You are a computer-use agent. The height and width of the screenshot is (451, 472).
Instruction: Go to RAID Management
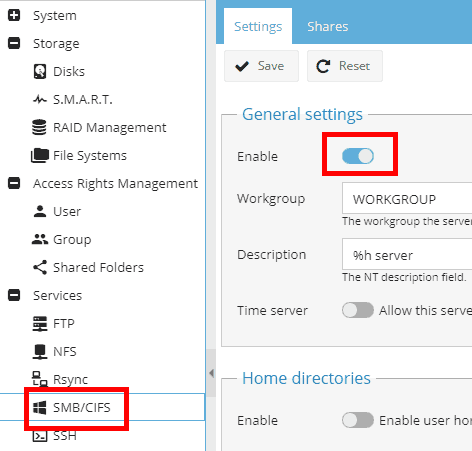(99, 128)
